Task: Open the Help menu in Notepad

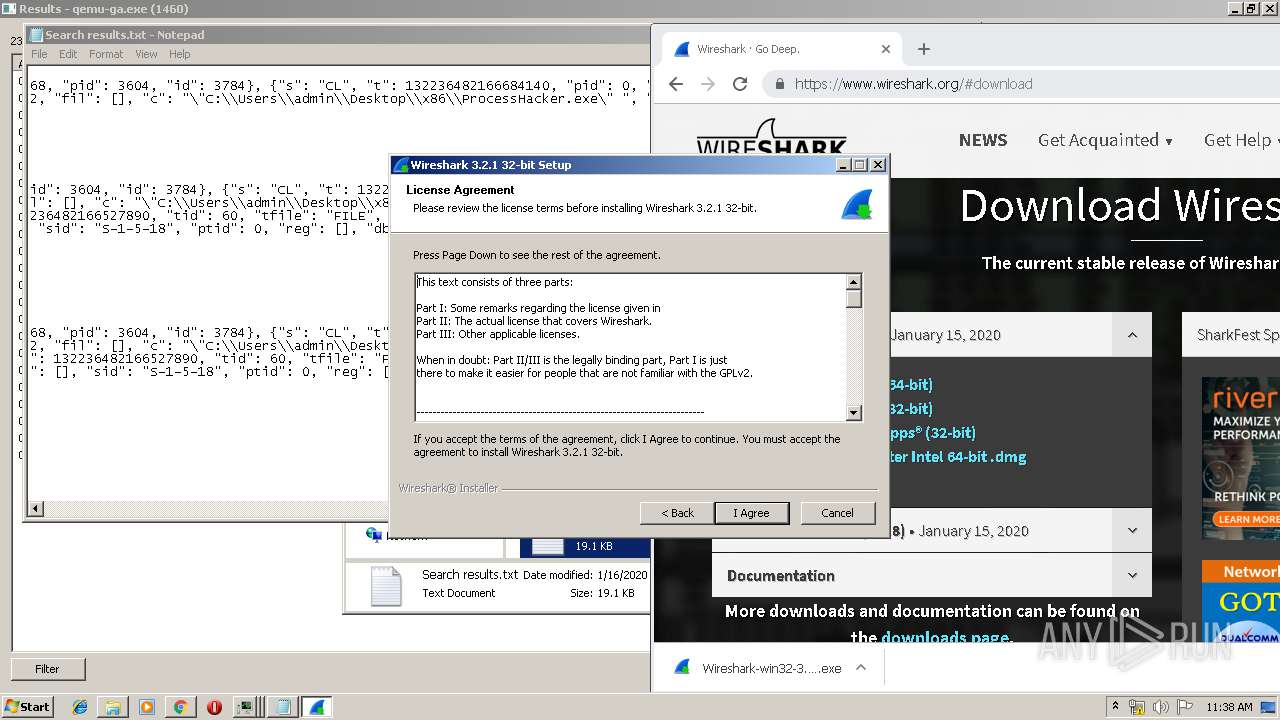Action: tap(179, 54)
